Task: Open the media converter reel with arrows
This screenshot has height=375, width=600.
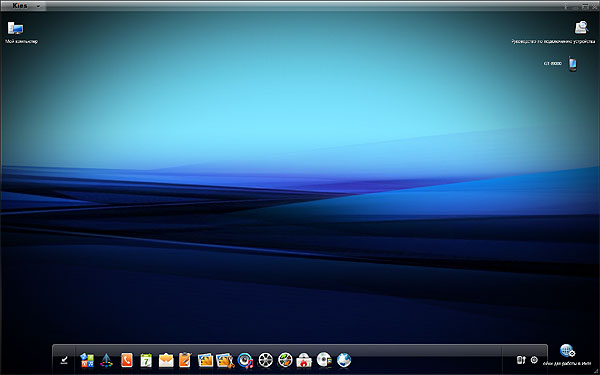Action: [x=285, y=360]
